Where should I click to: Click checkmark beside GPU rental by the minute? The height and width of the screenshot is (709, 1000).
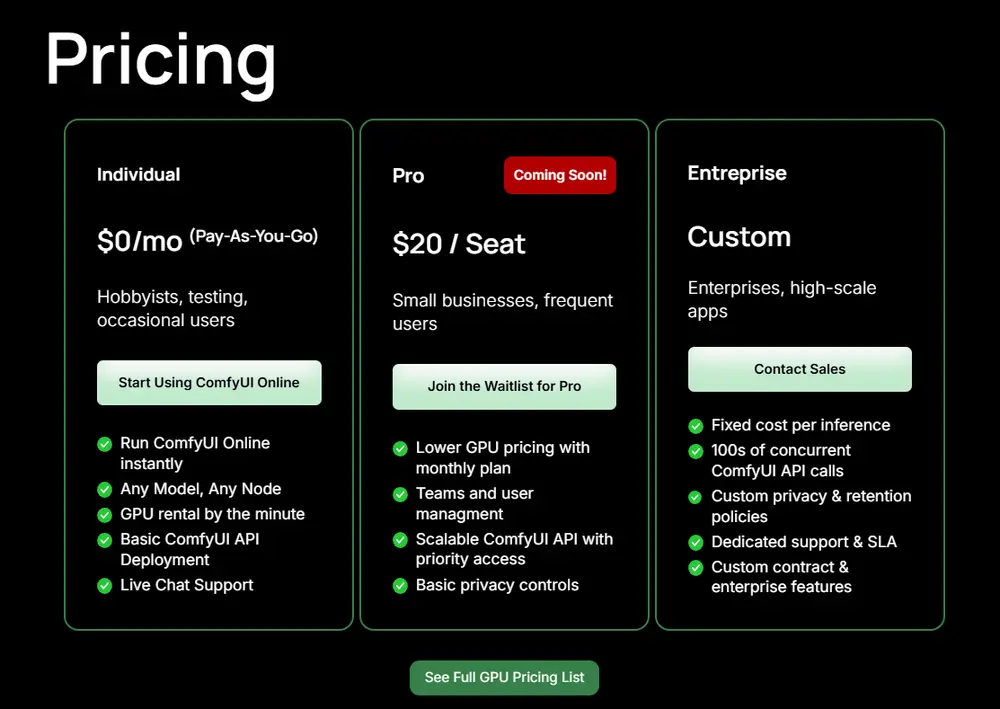pyautogui.click(x=105, y=514)
